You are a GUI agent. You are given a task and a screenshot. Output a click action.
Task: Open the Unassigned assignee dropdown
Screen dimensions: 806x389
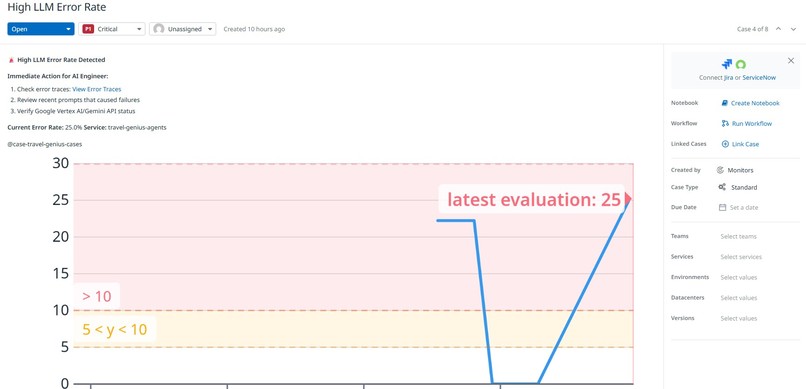(182, 29)
